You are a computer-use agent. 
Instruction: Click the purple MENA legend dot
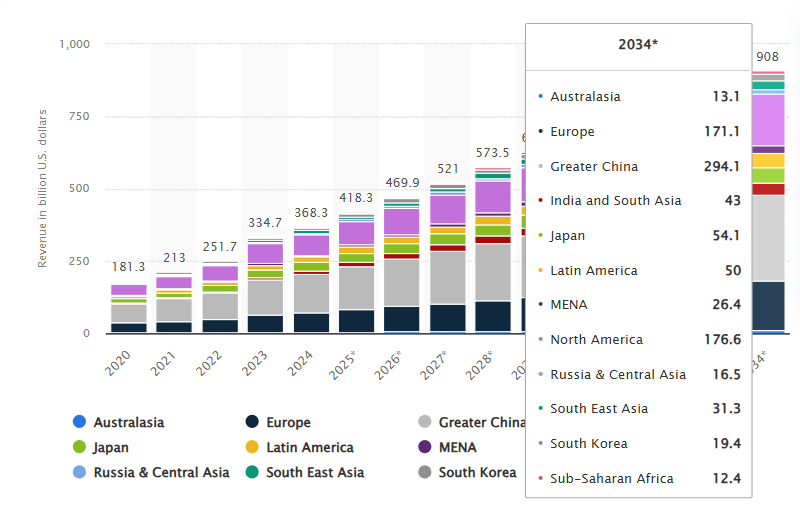424,447
